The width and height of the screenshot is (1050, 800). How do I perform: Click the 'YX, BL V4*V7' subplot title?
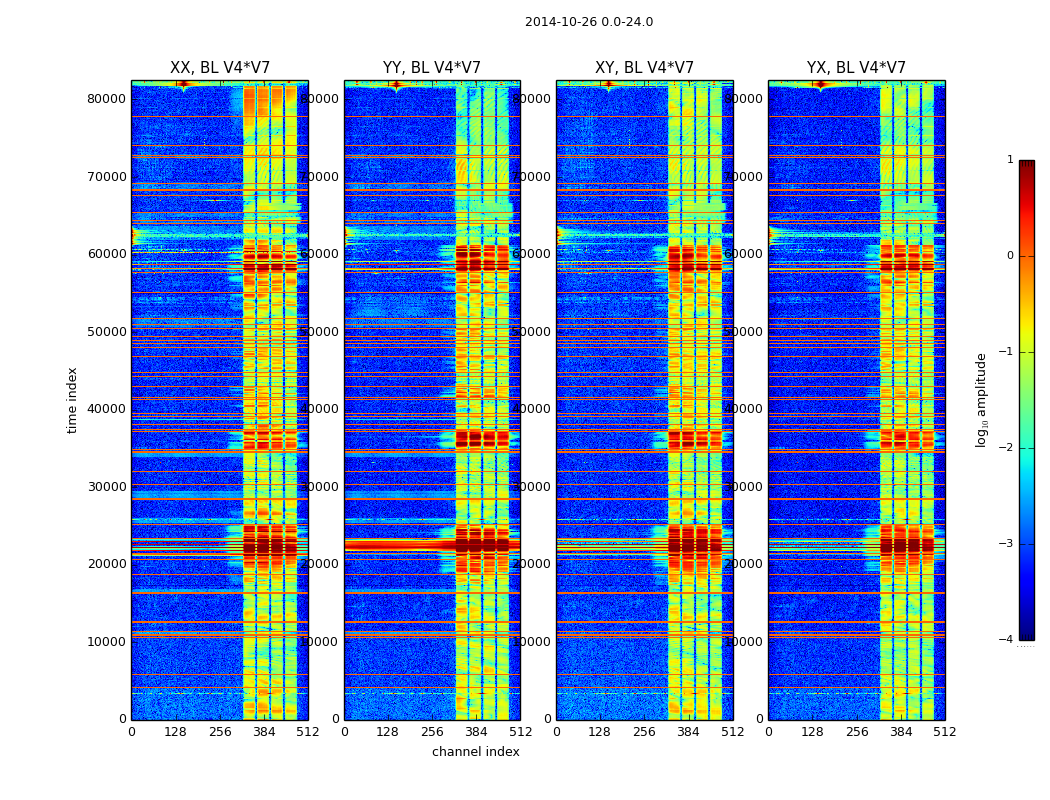click(856, 68)
